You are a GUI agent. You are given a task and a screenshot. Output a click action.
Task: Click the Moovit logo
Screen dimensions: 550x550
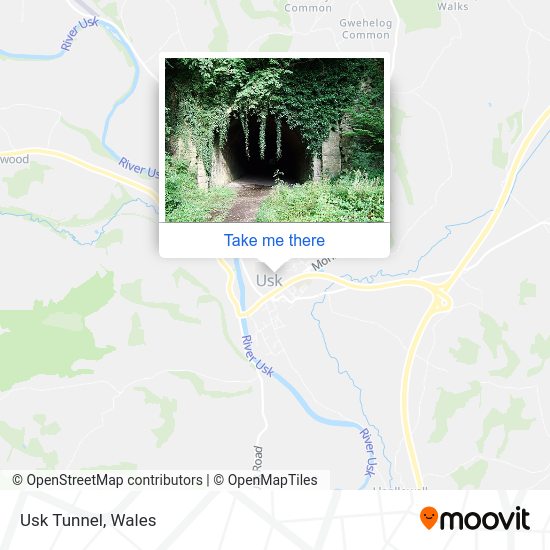point(475,518)
